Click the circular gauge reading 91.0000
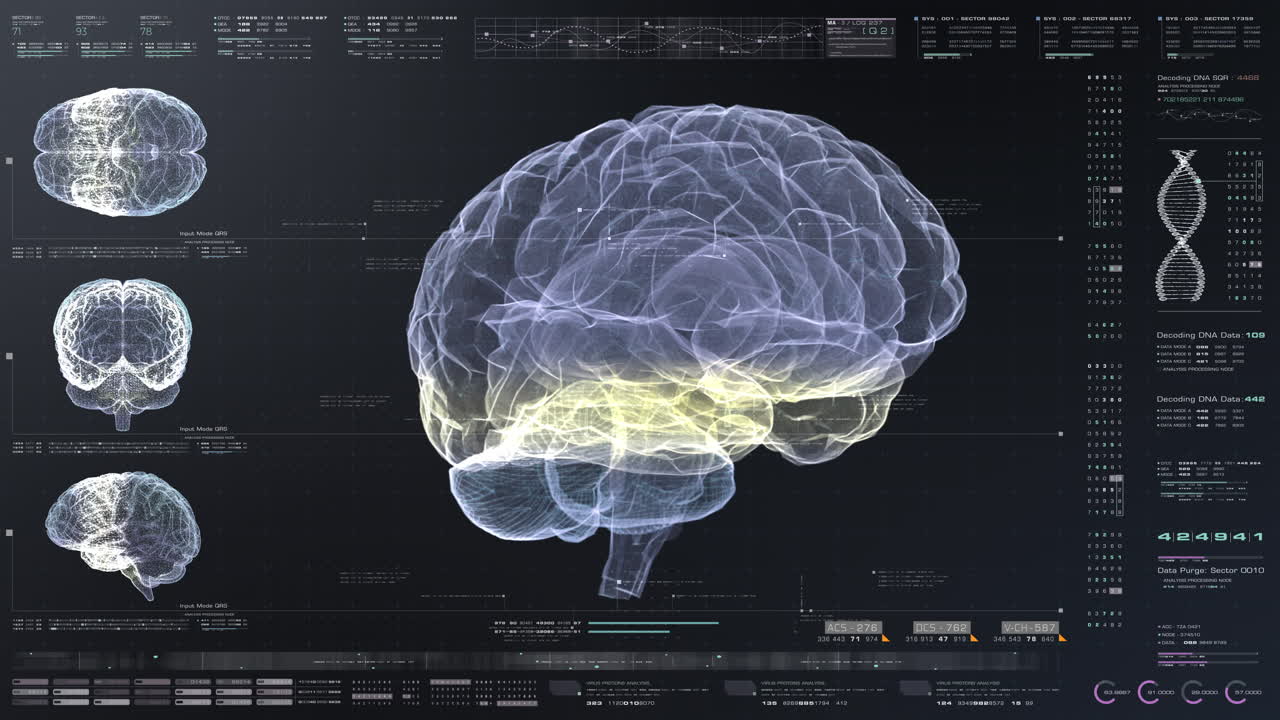The width and height of the screenshot is (1280, 720). tap(1150, 692)
